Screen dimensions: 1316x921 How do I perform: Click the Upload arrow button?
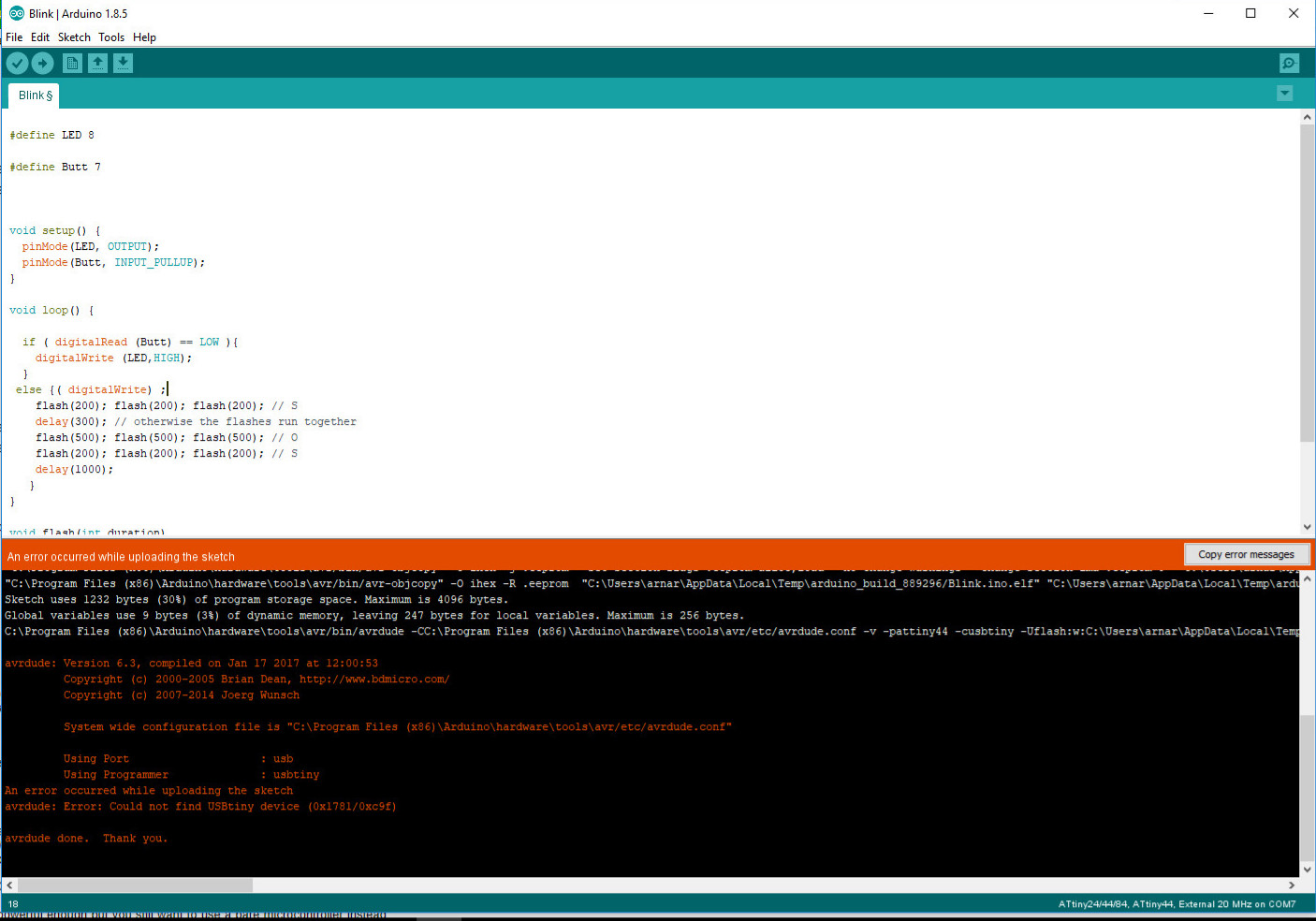[43, 63]
